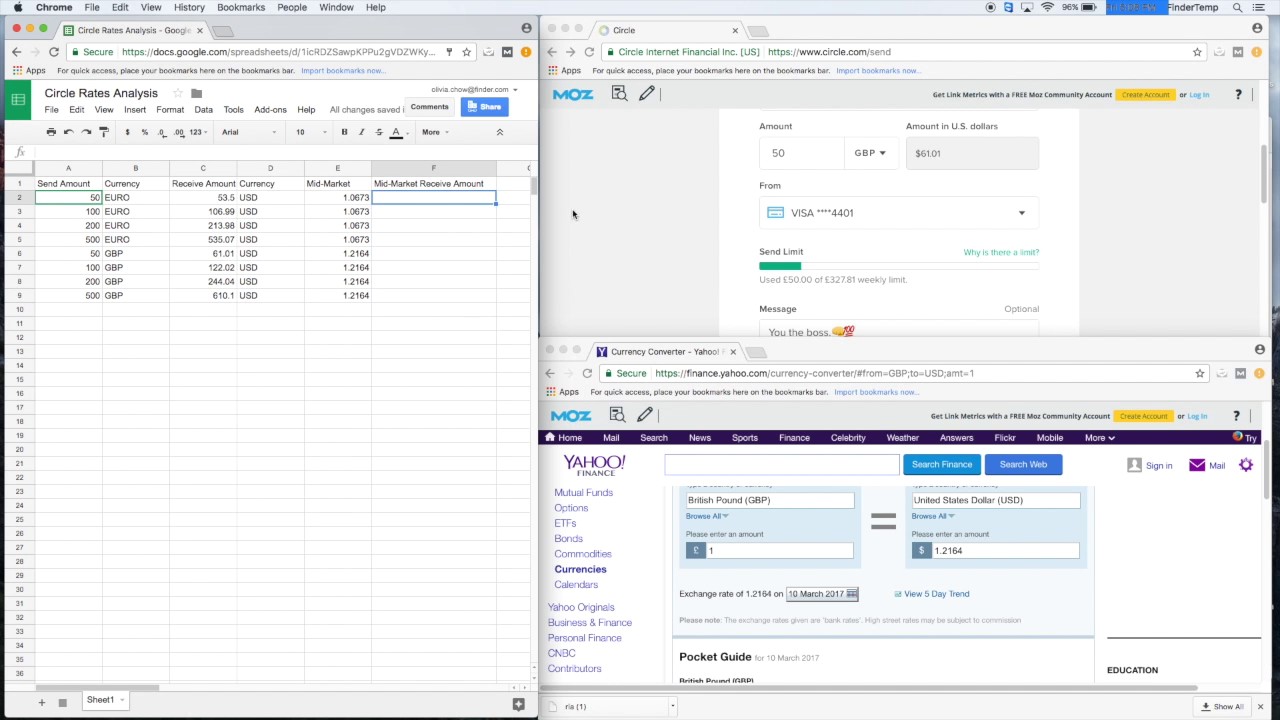Apply percent format with the % icon
1280x720 pixels.
(144, 132)
